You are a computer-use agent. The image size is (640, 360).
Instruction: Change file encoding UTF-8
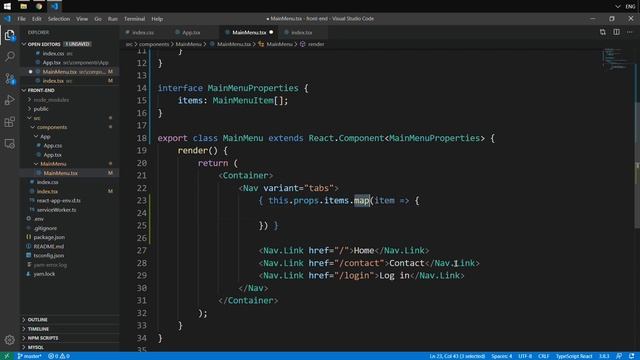tap(525, 356)
